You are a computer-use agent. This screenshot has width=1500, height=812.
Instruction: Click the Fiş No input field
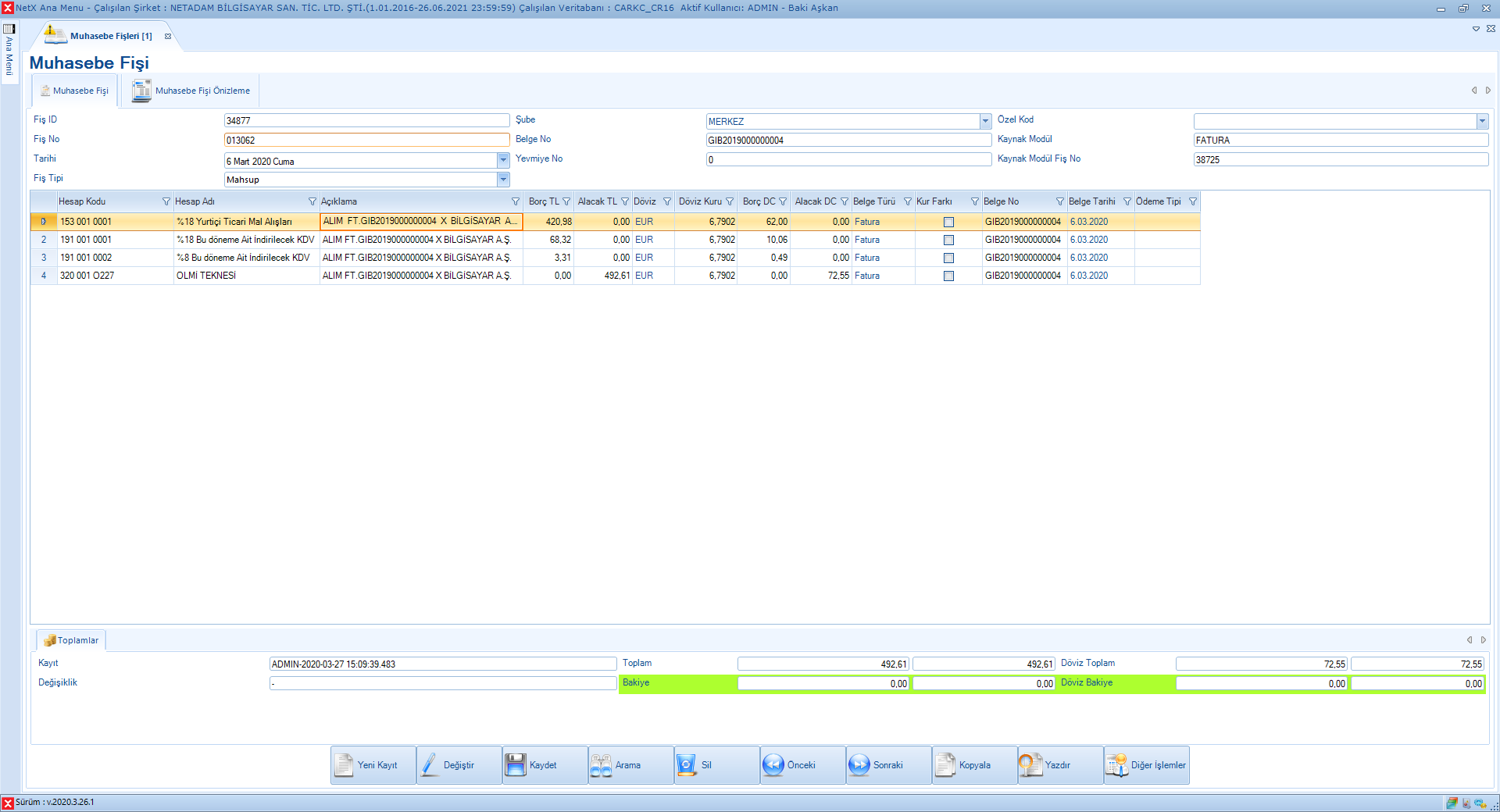click(366, 141)
